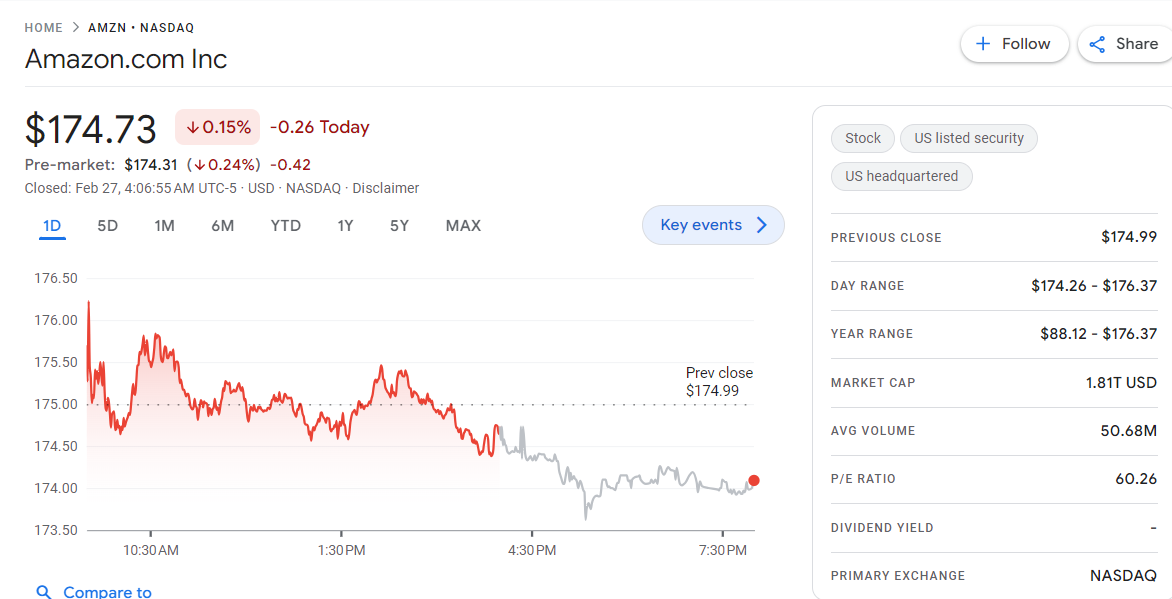Click the 173.50 y-axis label

pos(56,530)
